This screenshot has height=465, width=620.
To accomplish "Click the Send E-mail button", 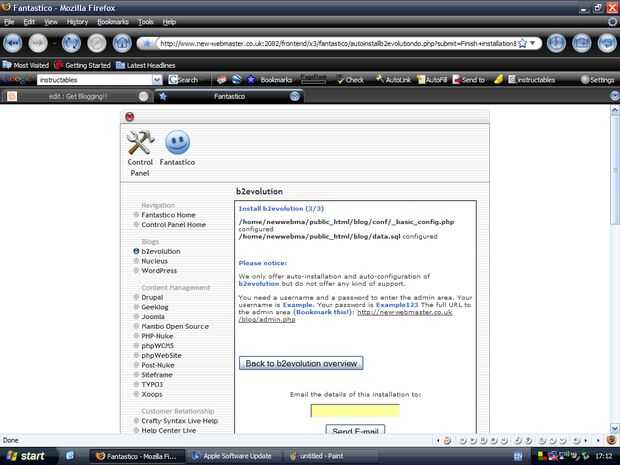I will (355, 429).
